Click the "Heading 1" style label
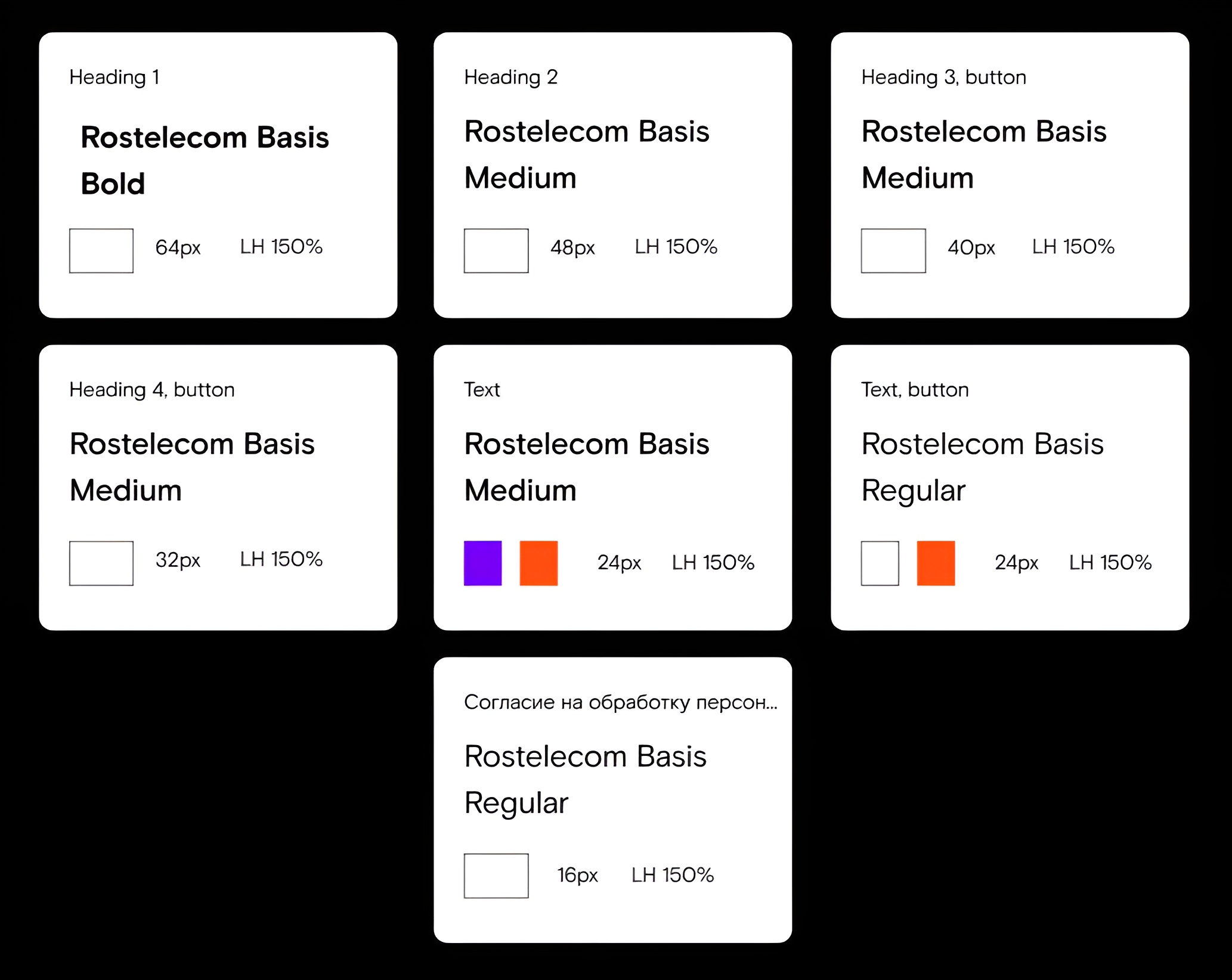This screenshot has height=980, width=1232. [114, 77]
